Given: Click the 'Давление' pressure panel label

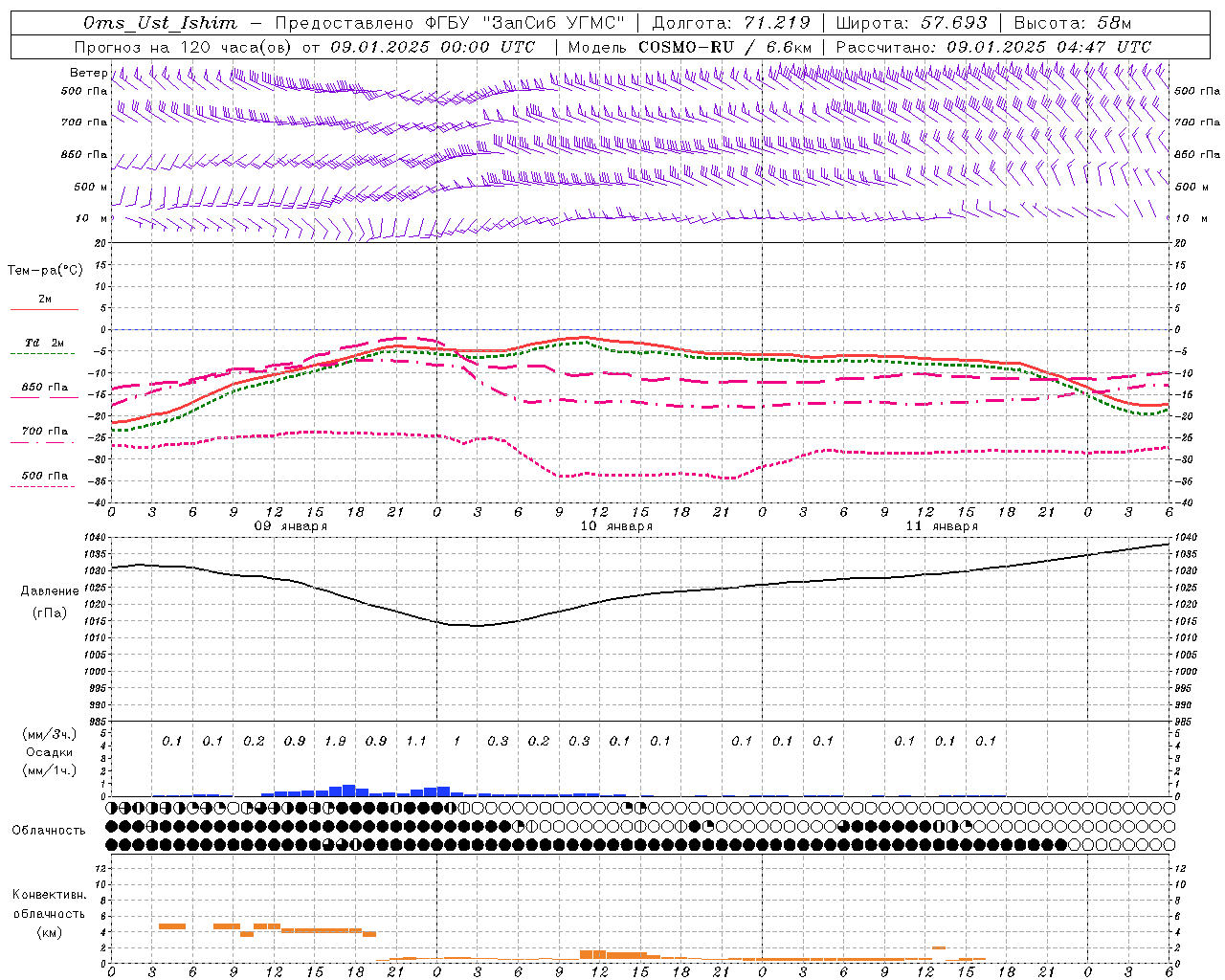Looking at the screenshot, I should (50, 591).
